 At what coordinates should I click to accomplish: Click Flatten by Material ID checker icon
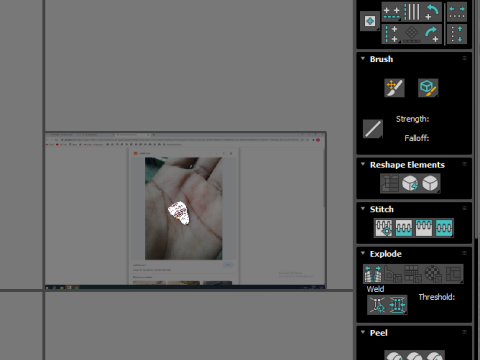pos(433,274)
